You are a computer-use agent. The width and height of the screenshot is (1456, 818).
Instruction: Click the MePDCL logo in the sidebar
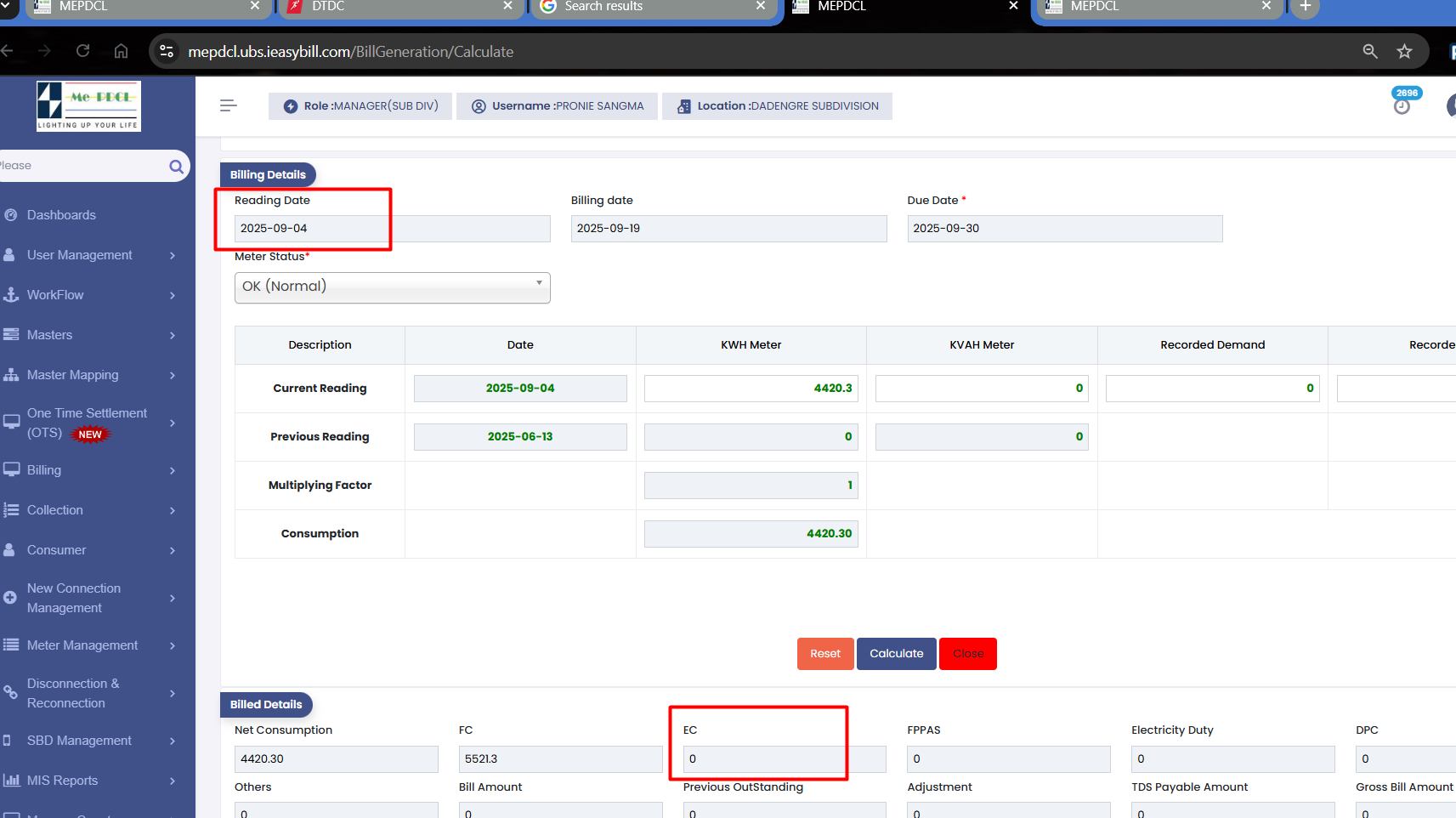click(88, 106)
